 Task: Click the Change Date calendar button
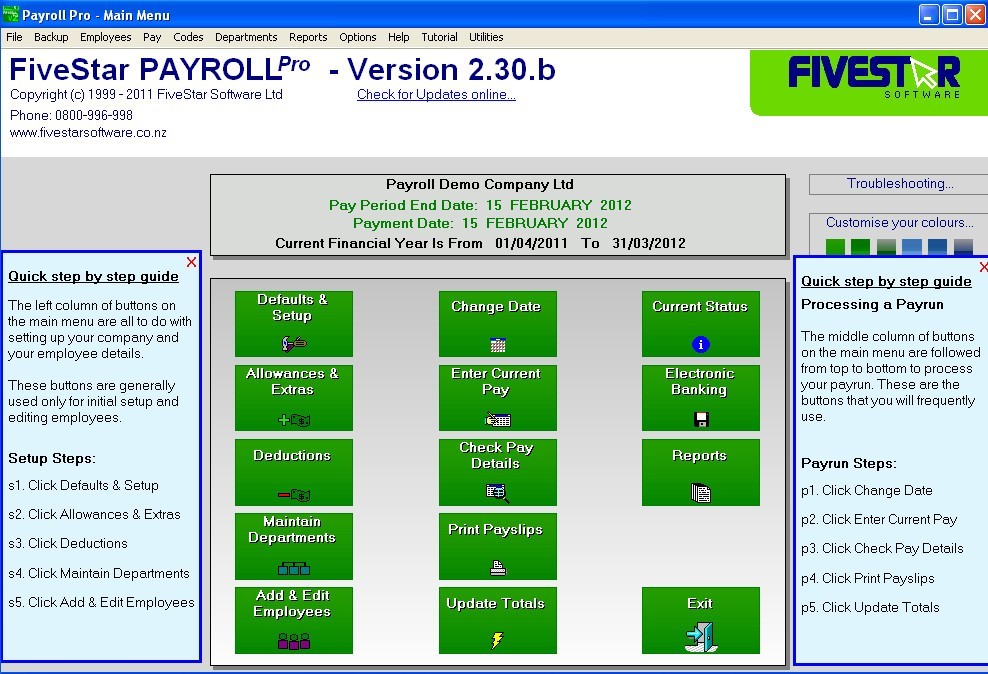click(498, 324)
